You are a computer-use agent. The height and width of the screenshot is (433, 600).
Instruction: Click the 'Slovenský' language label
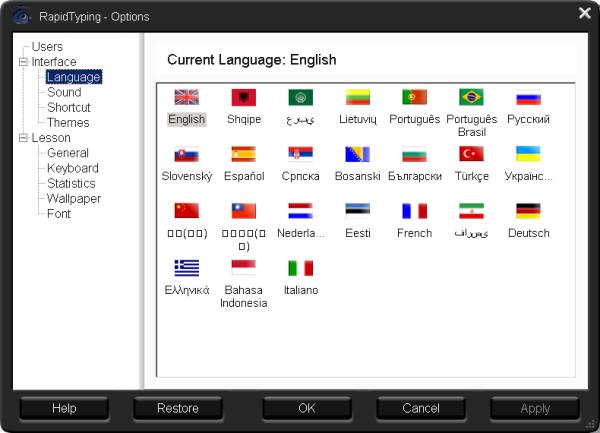click(187, 176)
